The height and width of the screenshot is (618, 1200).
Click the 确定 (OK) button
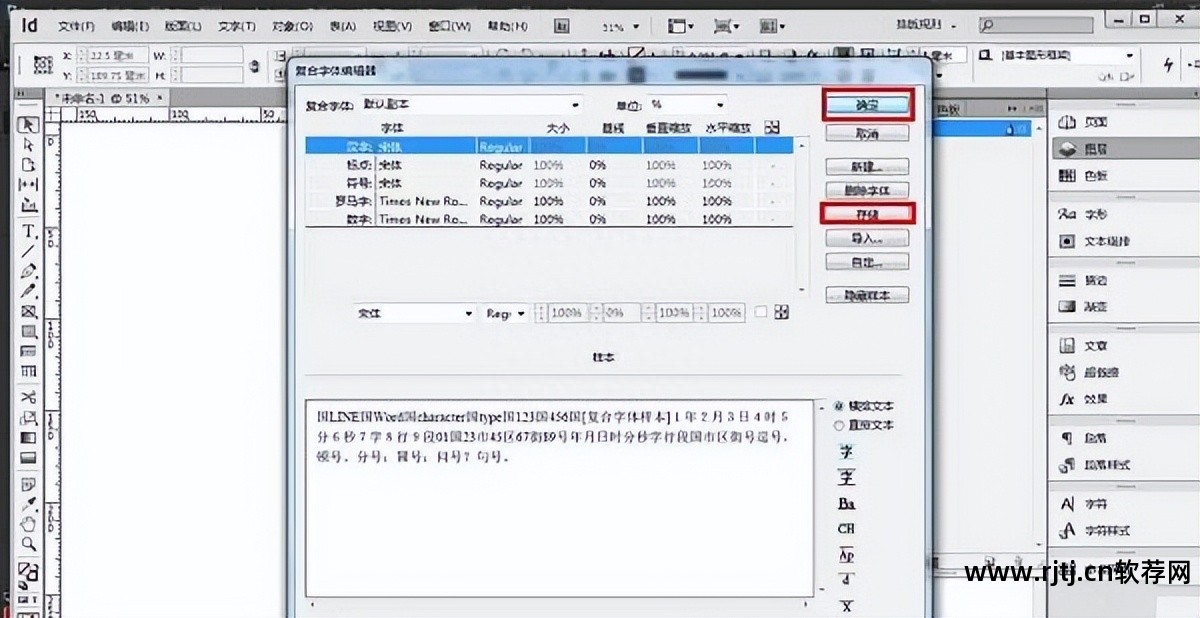(867, 104)
